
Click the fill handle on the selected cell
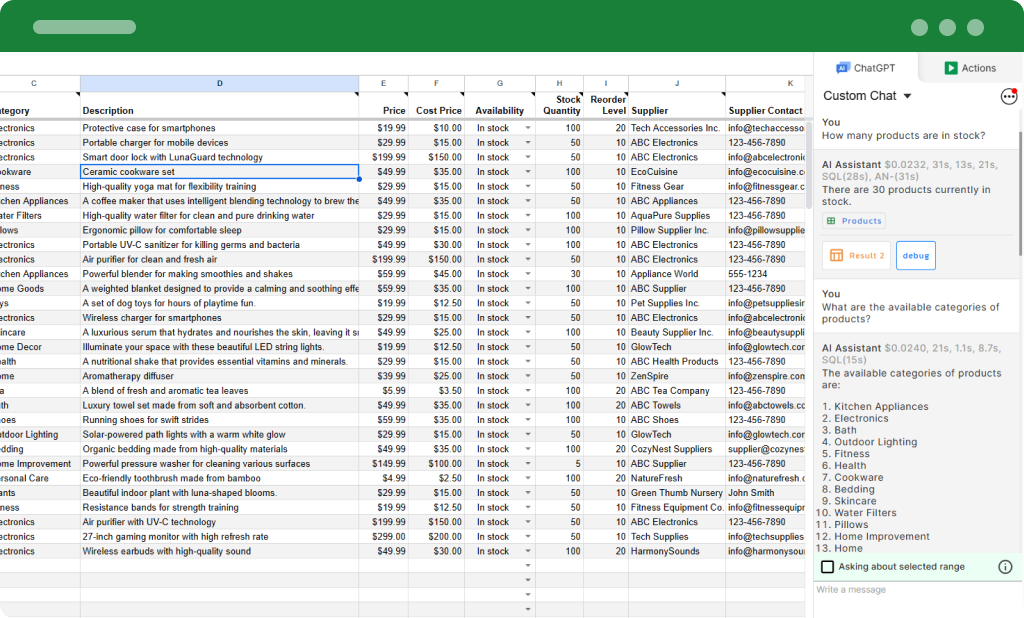pos(359,179)
